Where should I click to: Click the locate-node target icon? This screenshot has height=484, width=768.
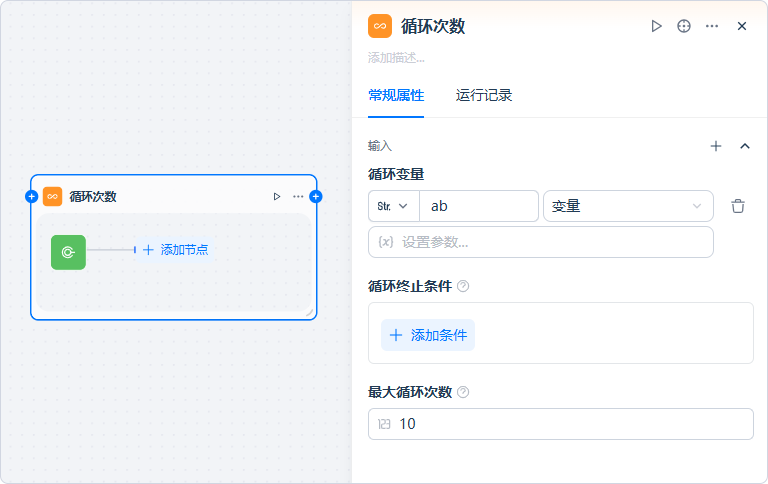pos(684,26)
